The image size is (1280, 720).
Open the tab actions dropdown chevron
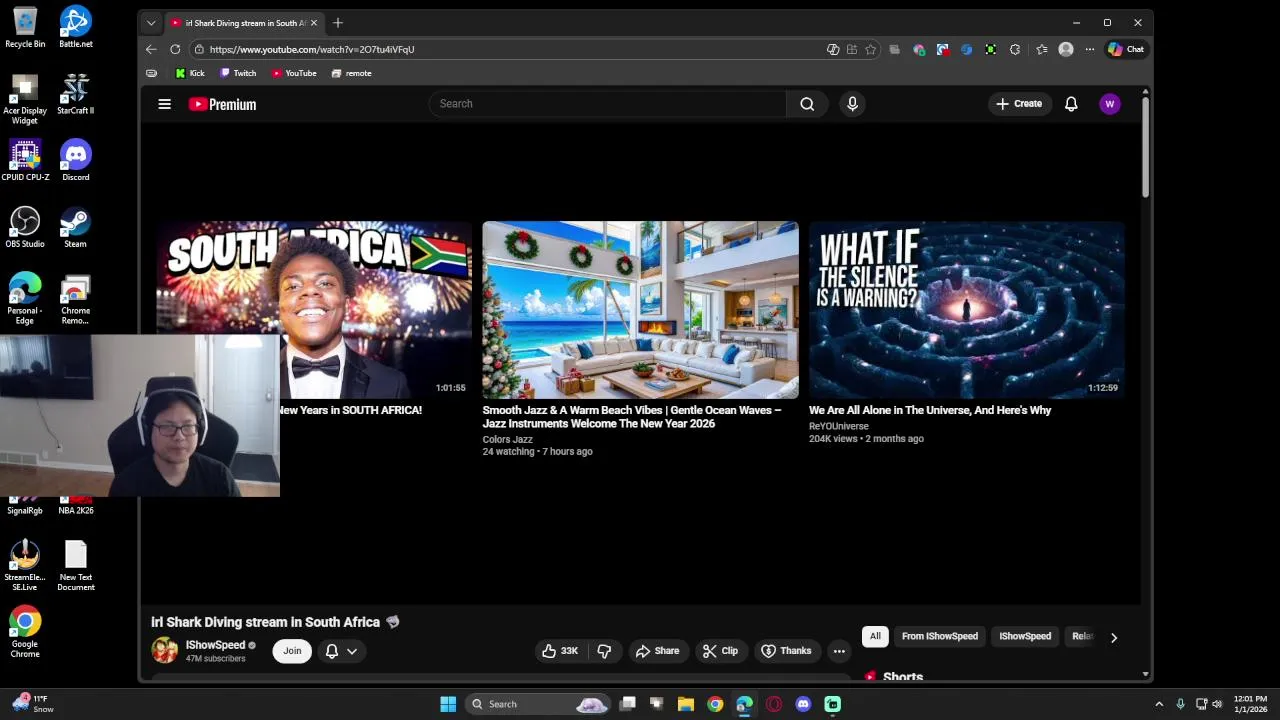pos(151,23)
